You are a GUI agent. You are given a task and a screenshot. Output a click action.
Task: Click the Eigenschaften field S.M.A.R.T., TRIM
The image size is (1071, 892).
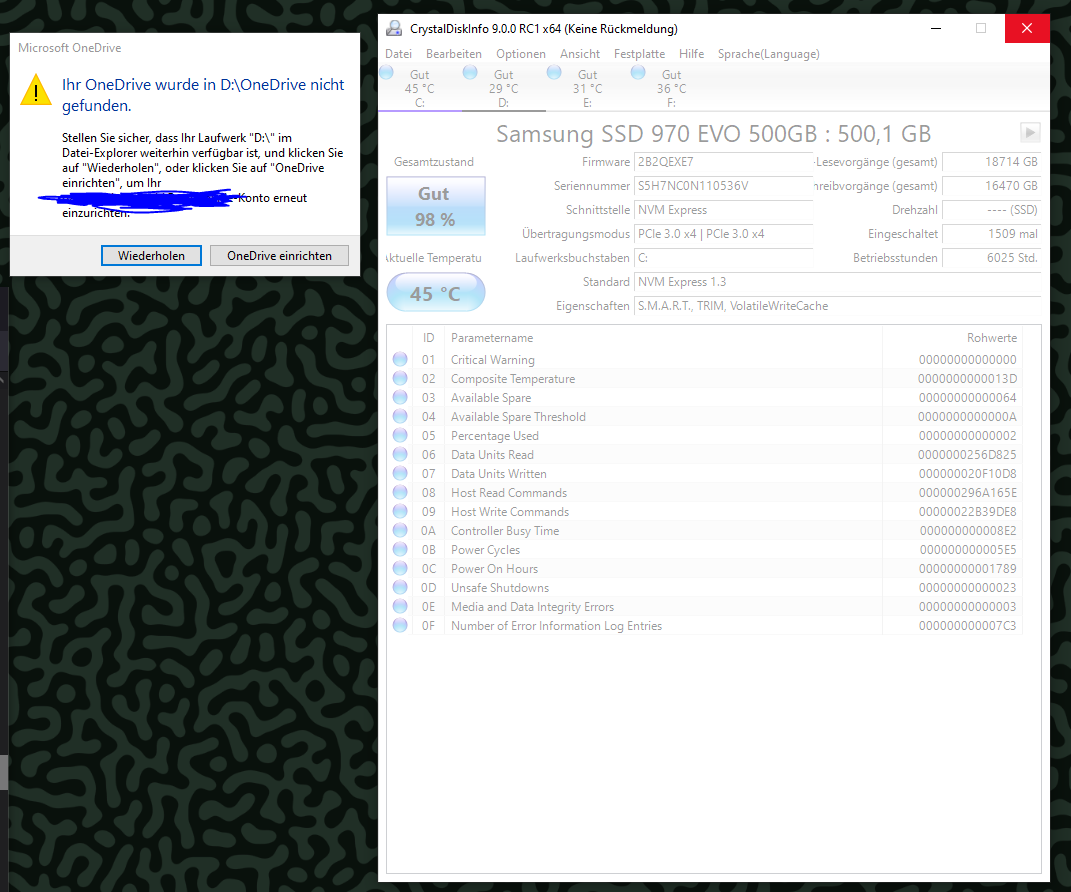tap(837, 305)
